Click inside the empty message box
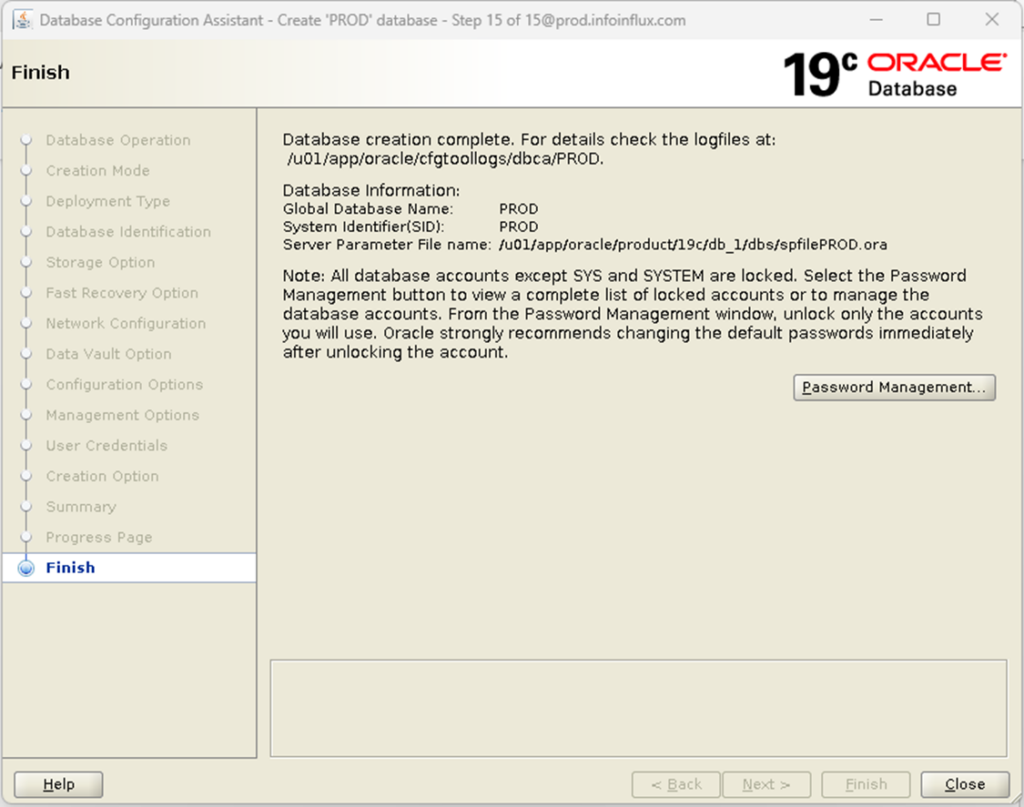 pos(638,707)
